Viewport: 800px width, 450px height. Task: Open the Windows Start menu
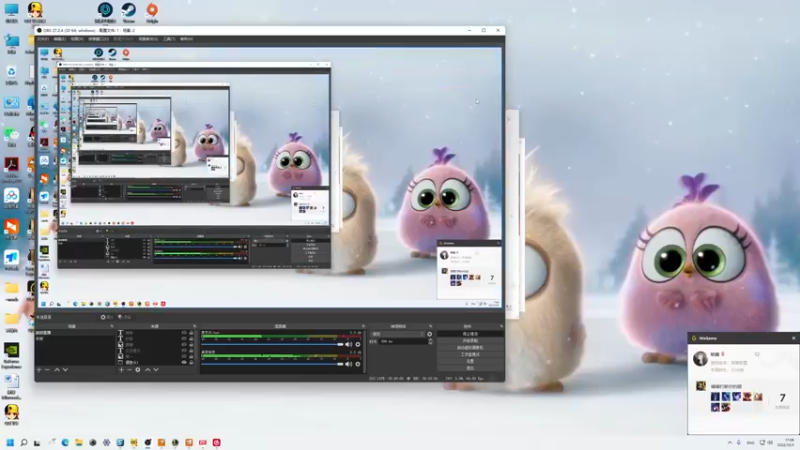tap(10, 442)
